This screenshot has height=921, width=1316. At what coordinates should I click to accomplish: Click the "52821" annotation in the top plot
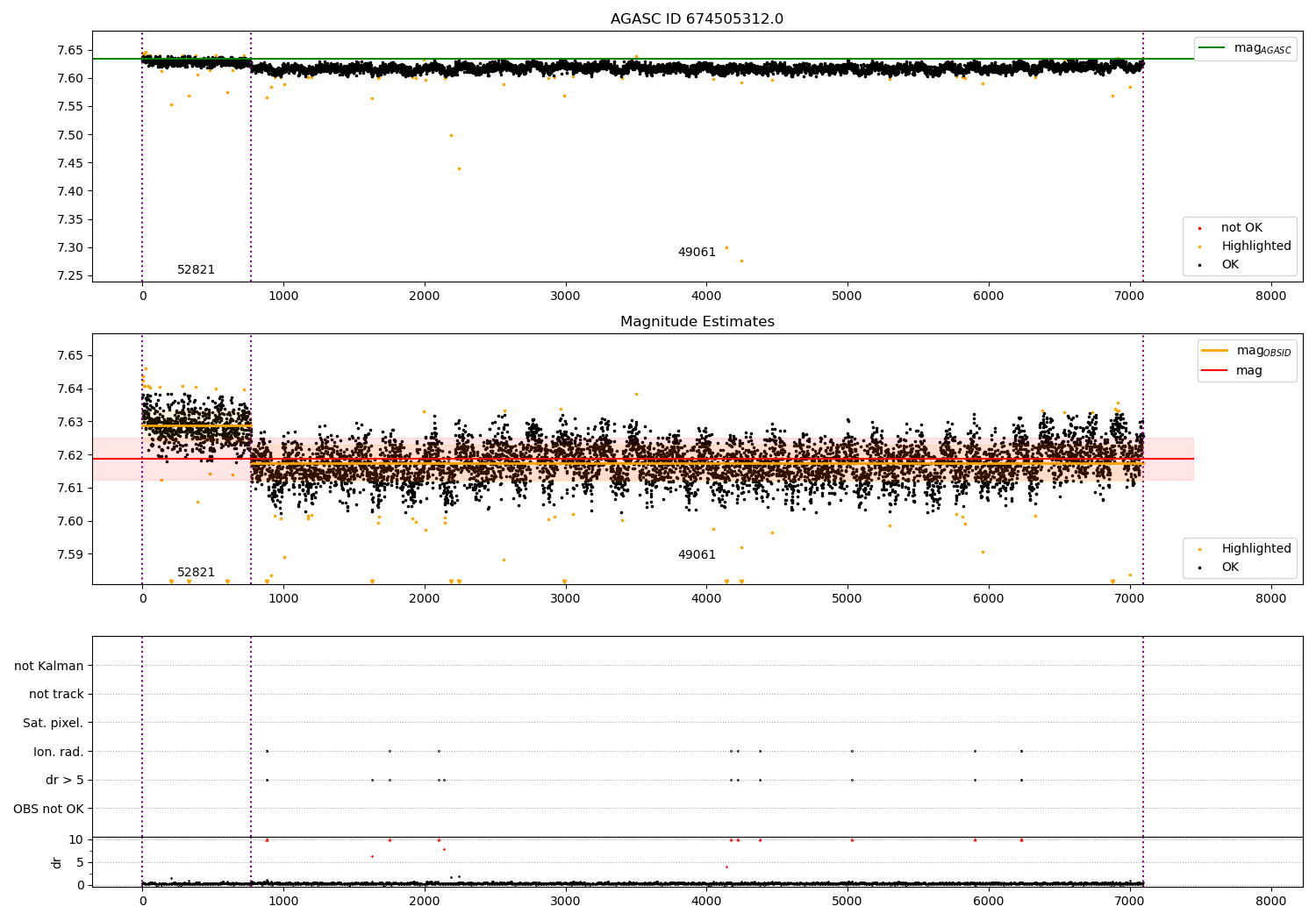click(196, 270)
